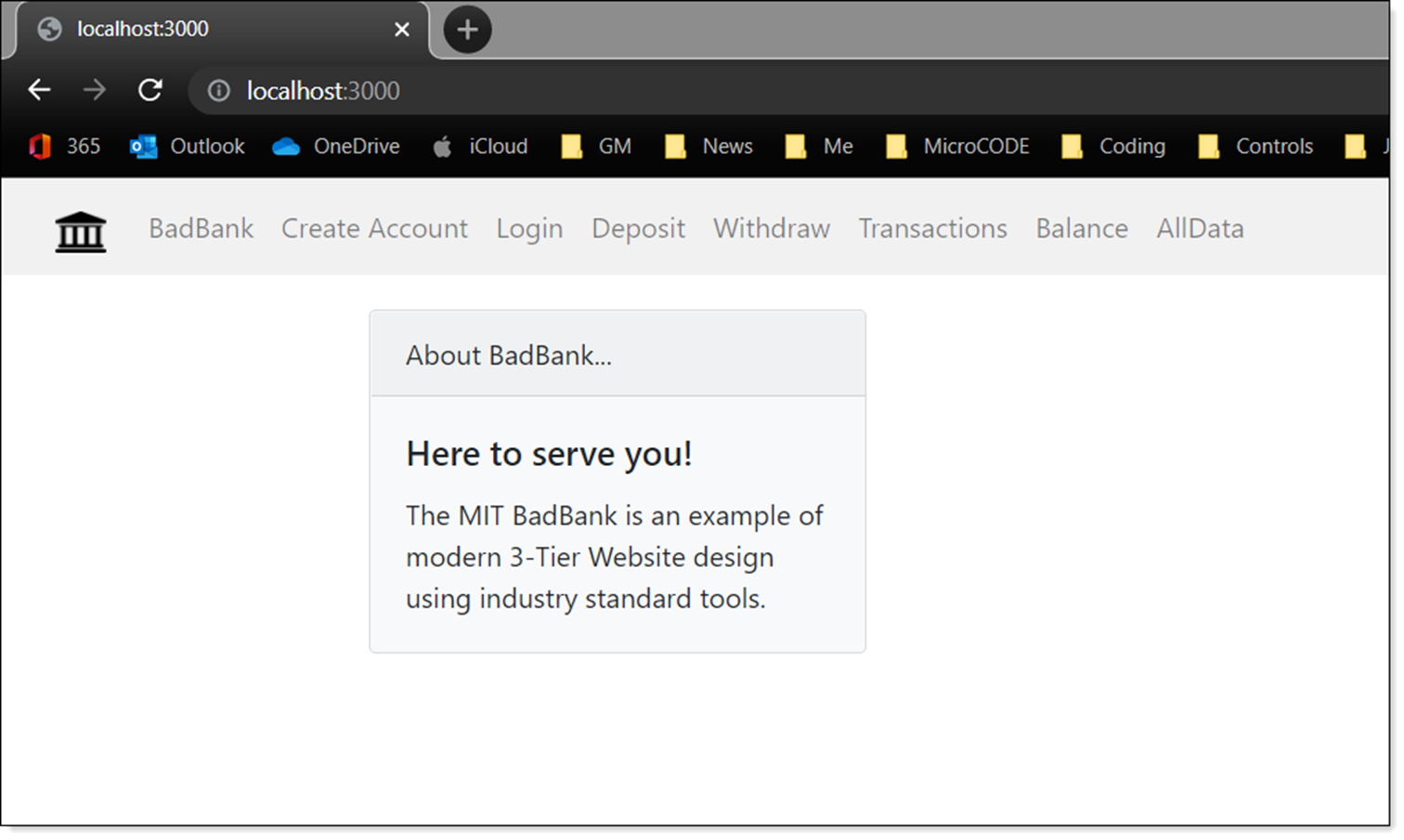Click the browser forward arrow
Screen dimensions: 1404x840
(94, 90)
